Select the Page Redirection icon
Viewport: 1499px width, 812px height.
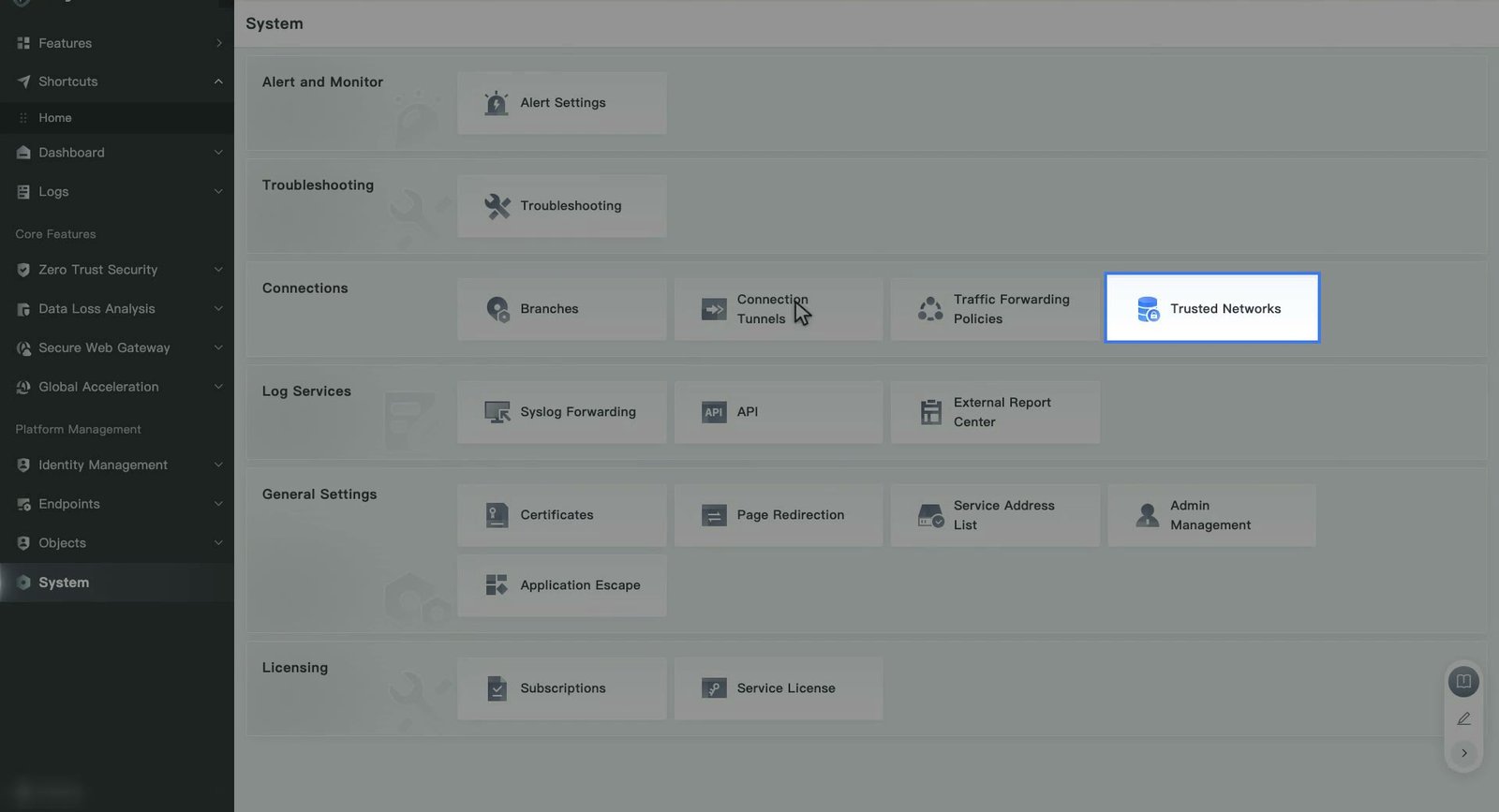point(714,515)
